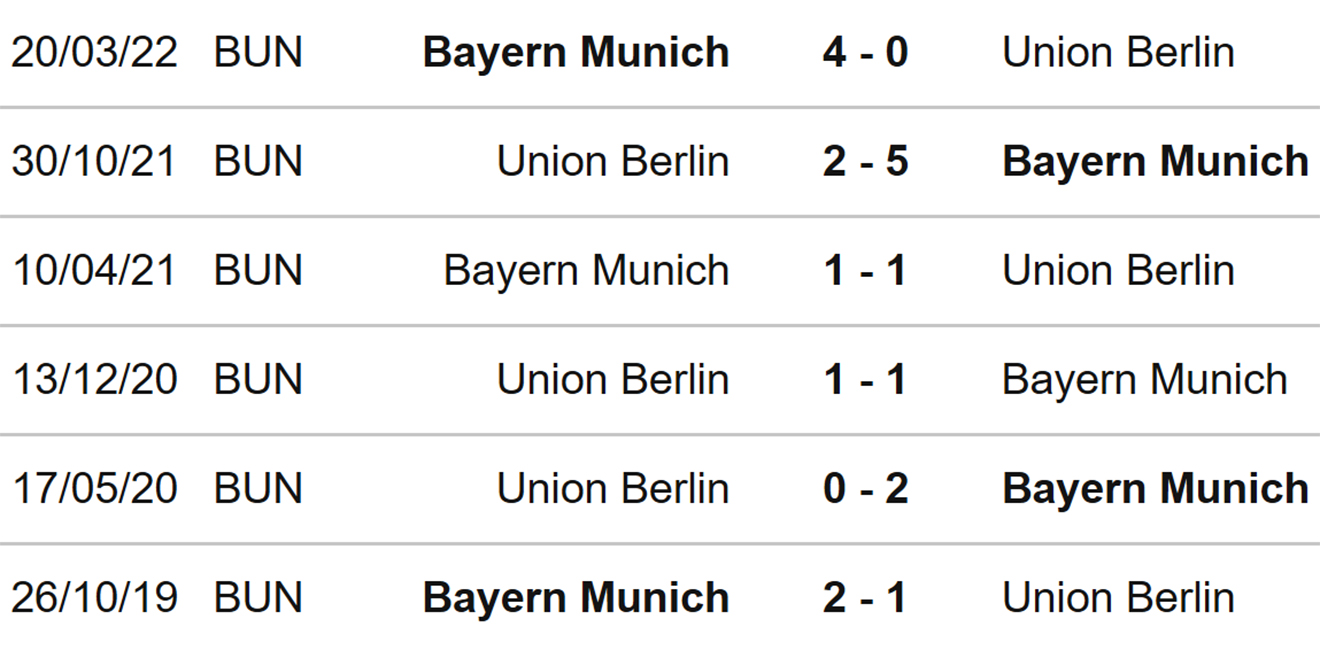Click the date 20/03/22

[x=94, y=52]
